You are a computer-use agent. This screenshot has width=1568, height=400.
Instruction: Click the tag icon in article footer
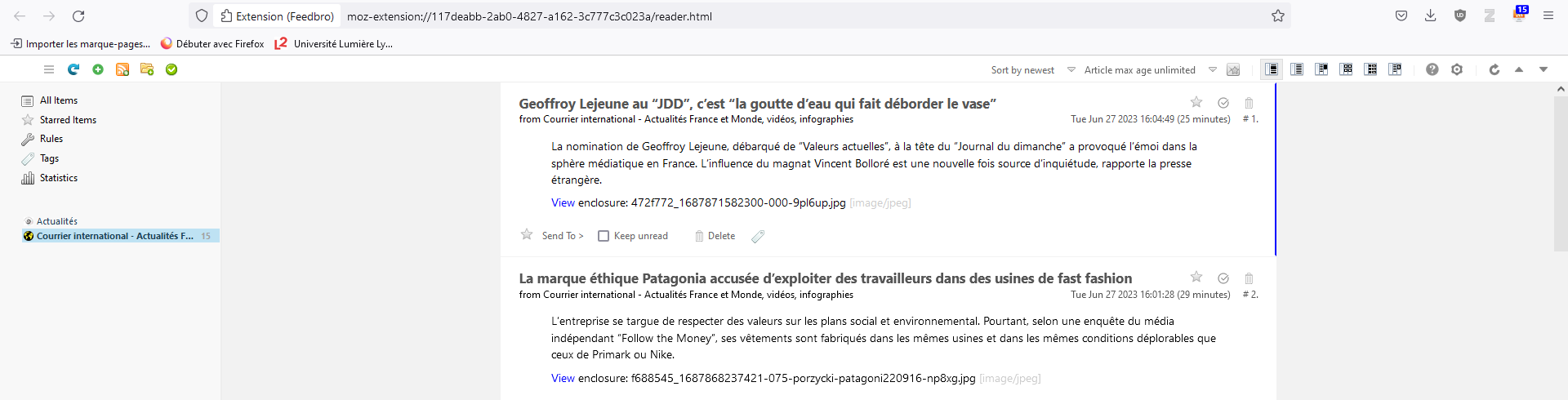pyautogui.click(x=758, y=236)
